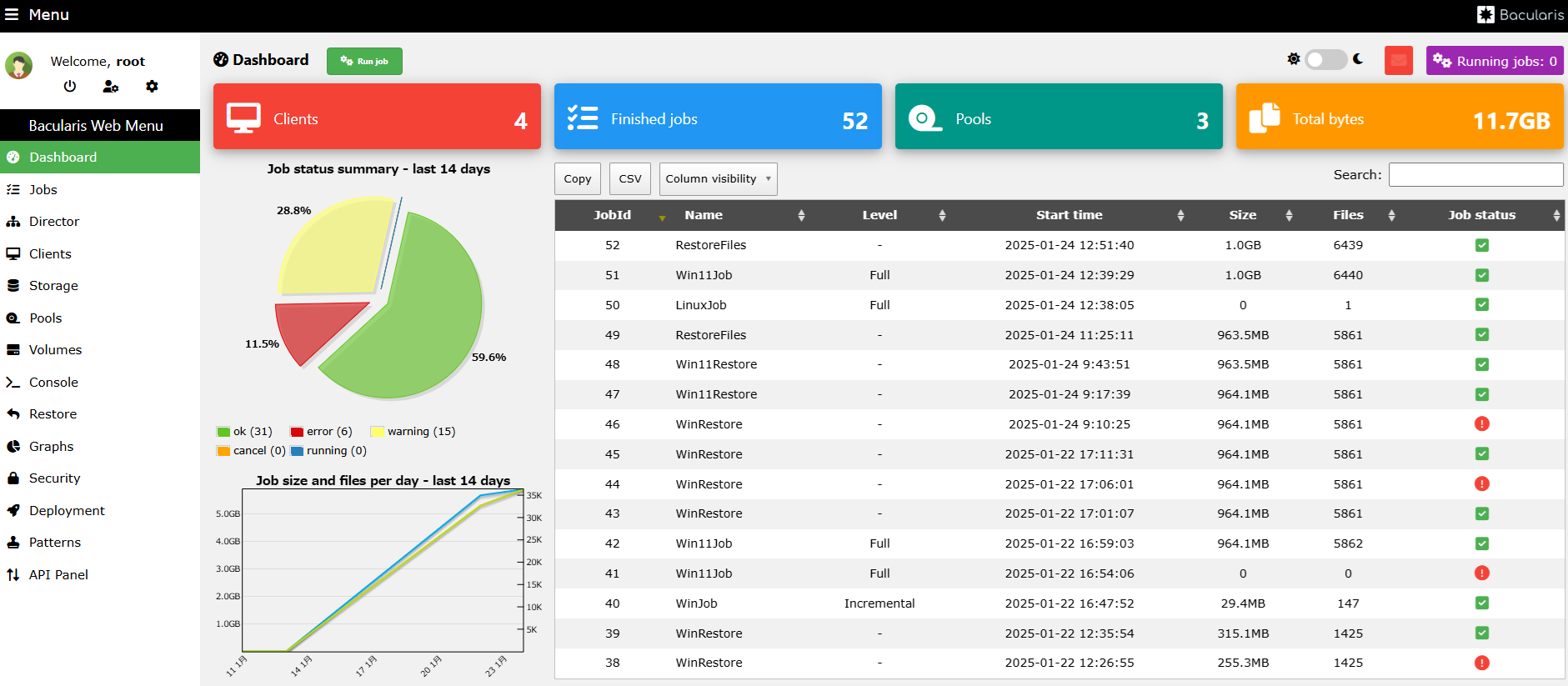Click the green ok status for job 52

[1481, 245]
